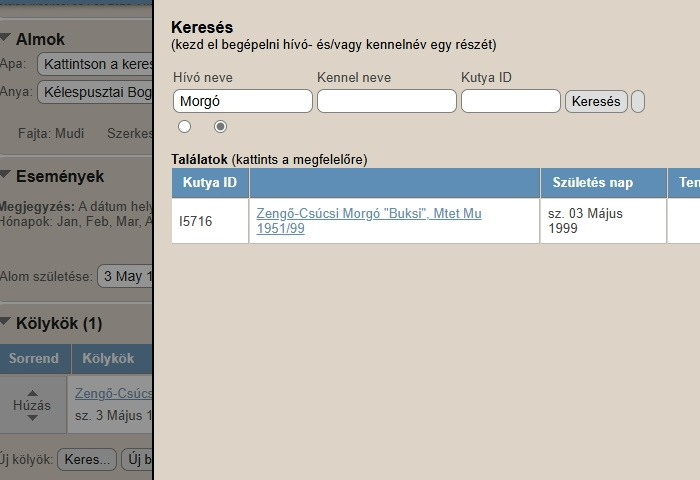The width and height of the screenshot is (700, 480).
Task: Select the checked radio button under Hívó neve
Action: tap(221, 126)
